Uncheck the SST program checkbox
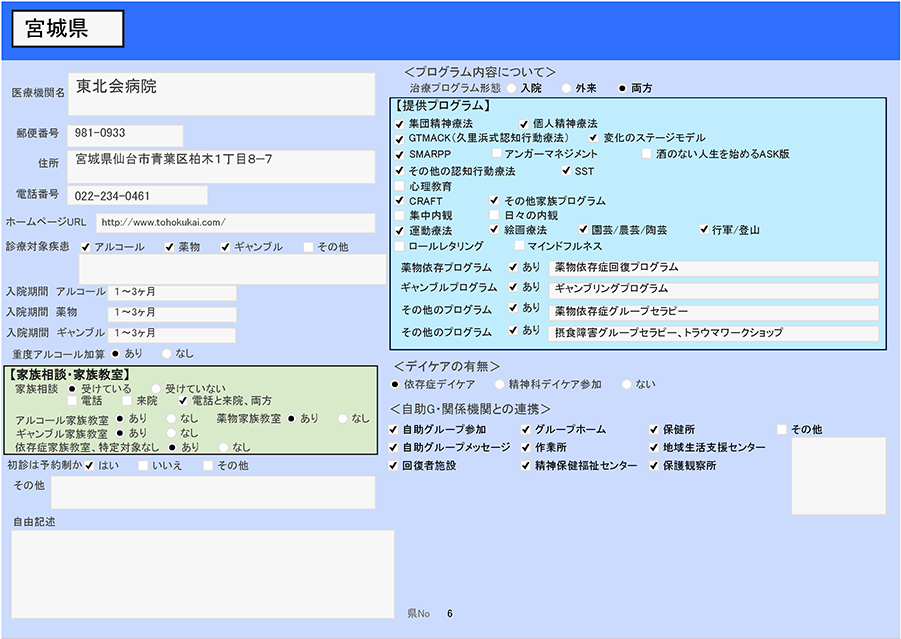This screenshot has width=901, height=639. click(x=566, y=171)
